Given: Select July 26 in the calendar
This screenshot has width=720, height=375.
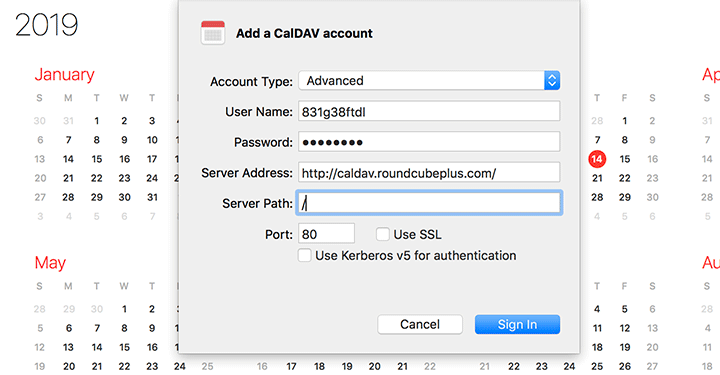Looking at the screenshot, I should 624,366.
